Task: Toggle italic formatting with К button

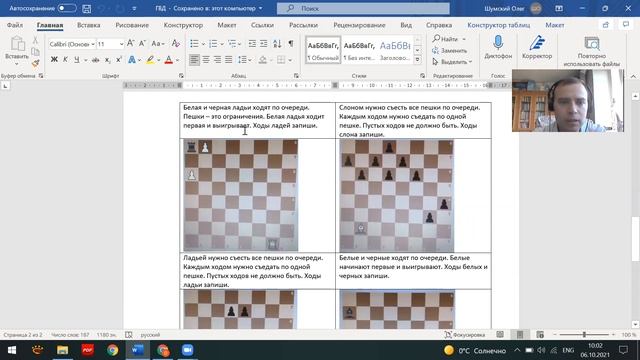Action: pyautogui.click(x=65, y=60)
